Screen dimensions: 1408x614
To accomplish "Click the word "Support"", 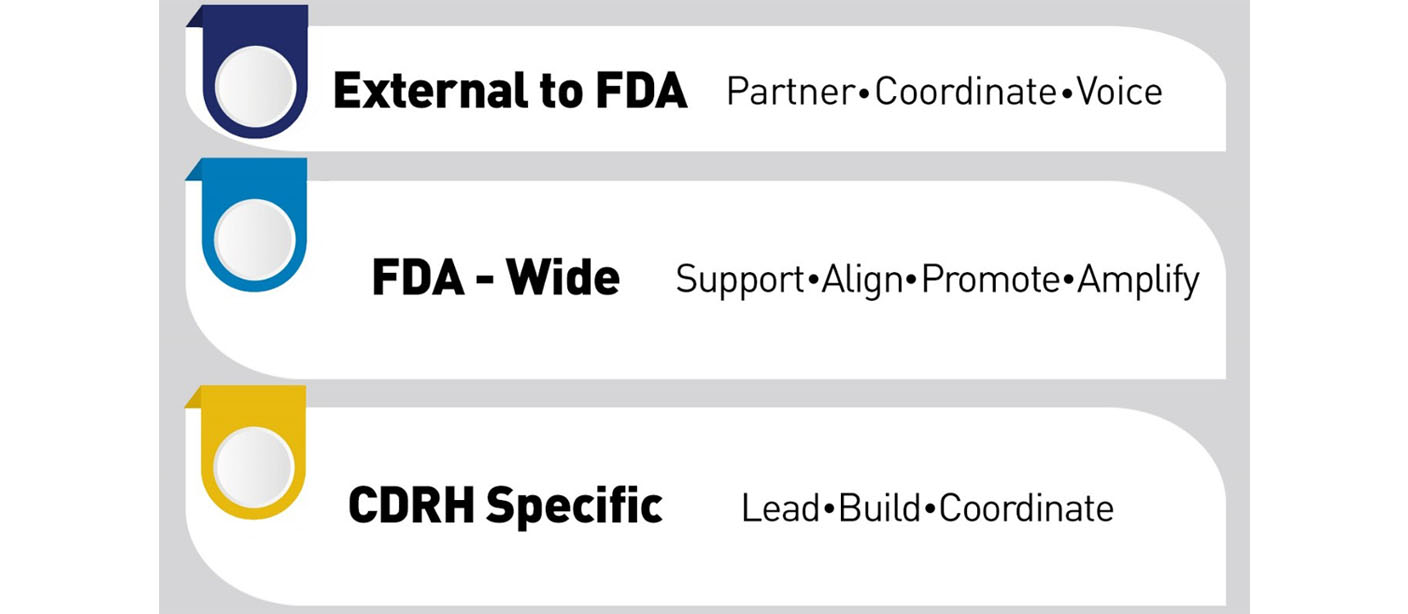I will [740, 280].
